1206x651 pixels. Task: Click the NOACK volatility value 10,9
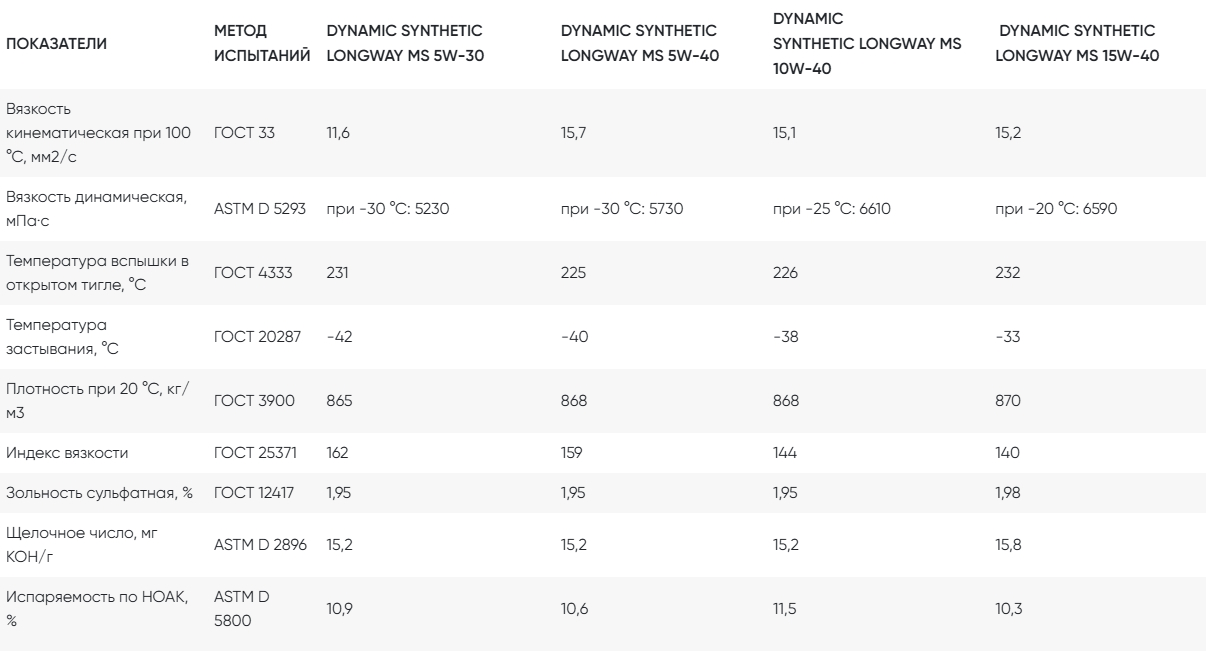tap(338, 608)
